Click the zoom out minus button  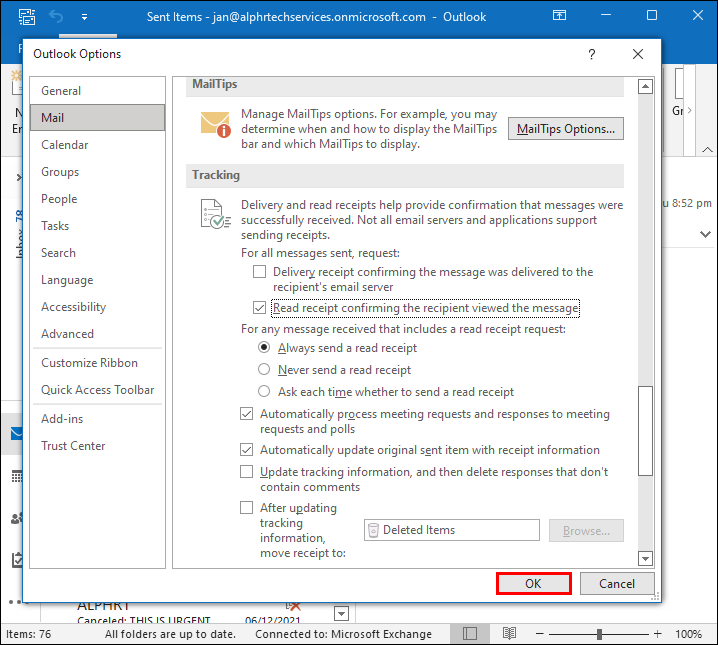[x=539, y=634]
